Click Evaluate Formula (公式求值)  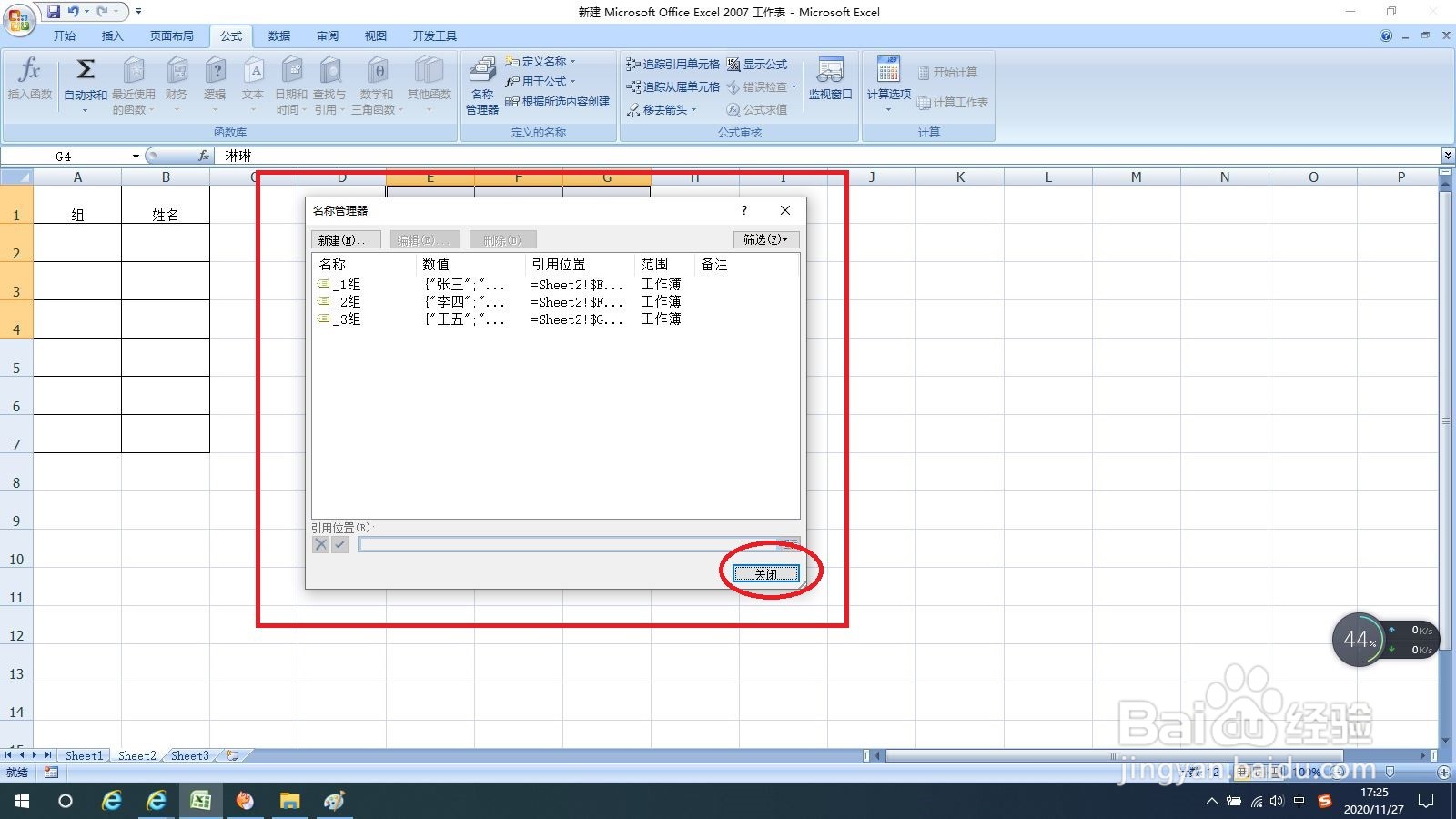click(x=756, y=110)
